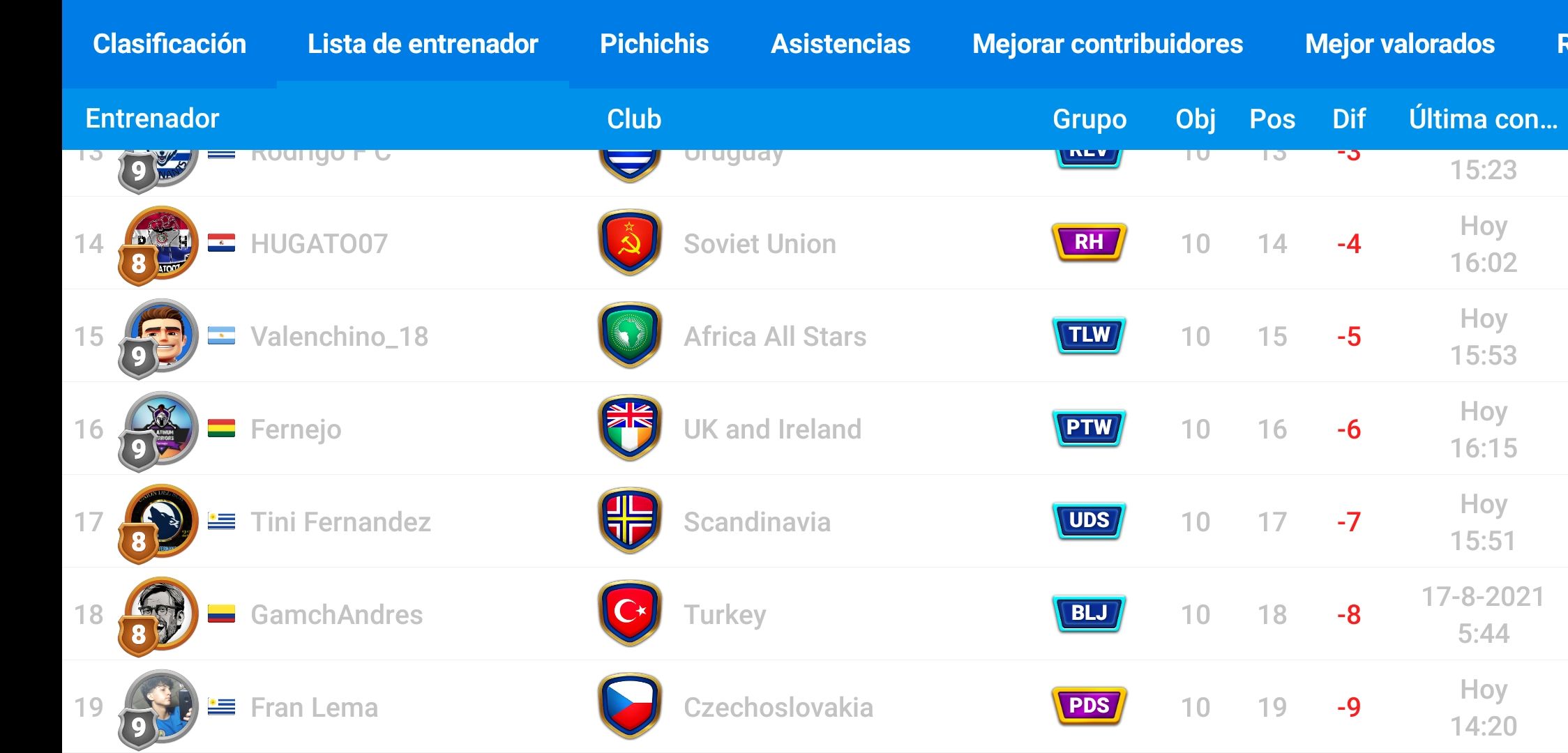The image size is (1568, 753).
Task: Open HUGATO07 manager avatar
Action: coord(159,245)
